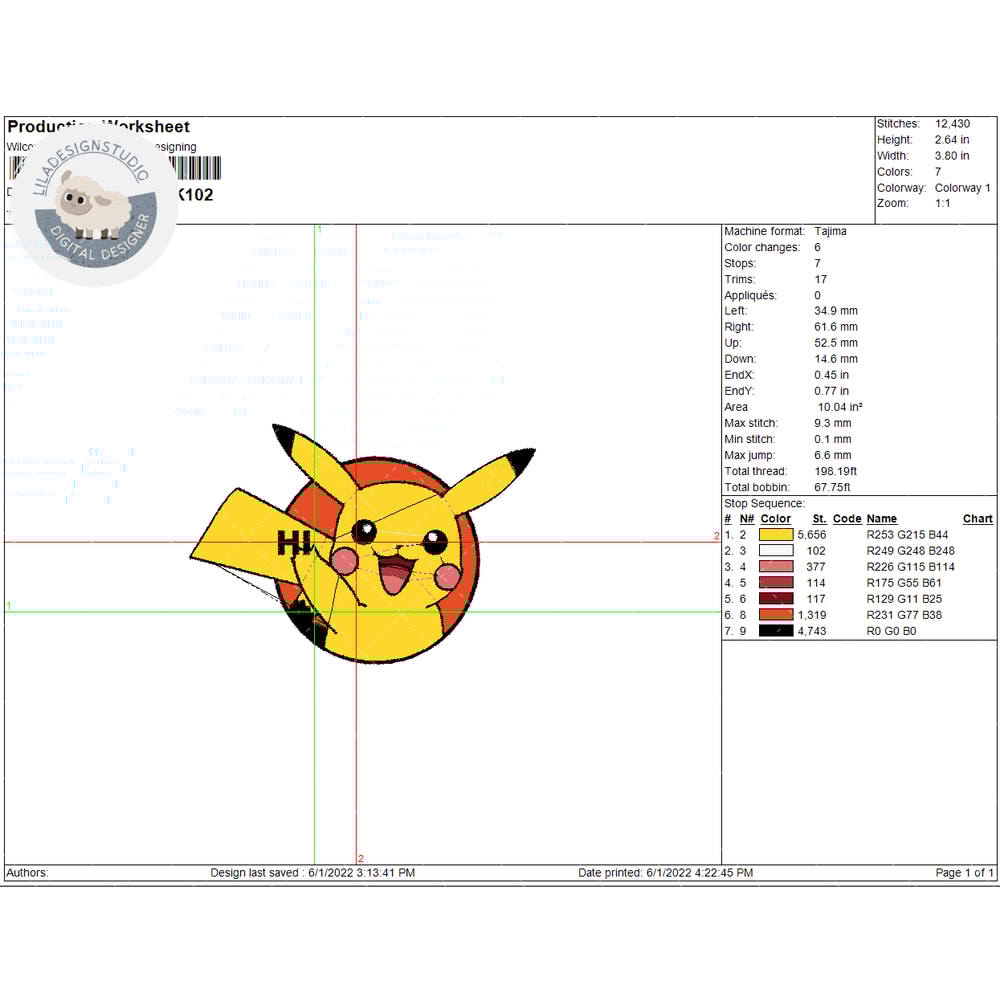1000x1000 pixels.
Task: Click the HI text on the design
Action: point(293,543)
